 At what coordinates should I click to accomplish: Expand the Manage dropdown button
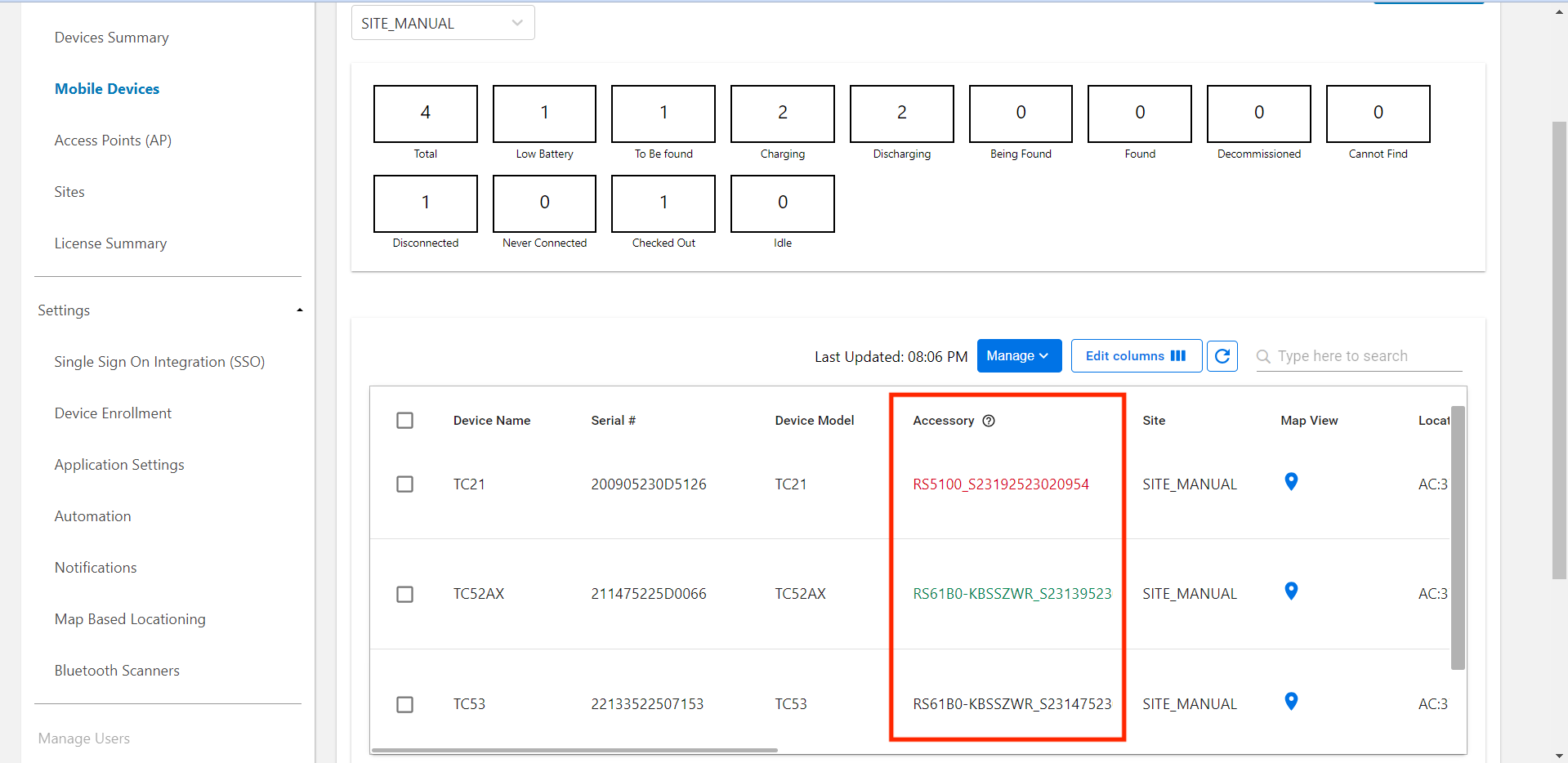[1019, 356]
